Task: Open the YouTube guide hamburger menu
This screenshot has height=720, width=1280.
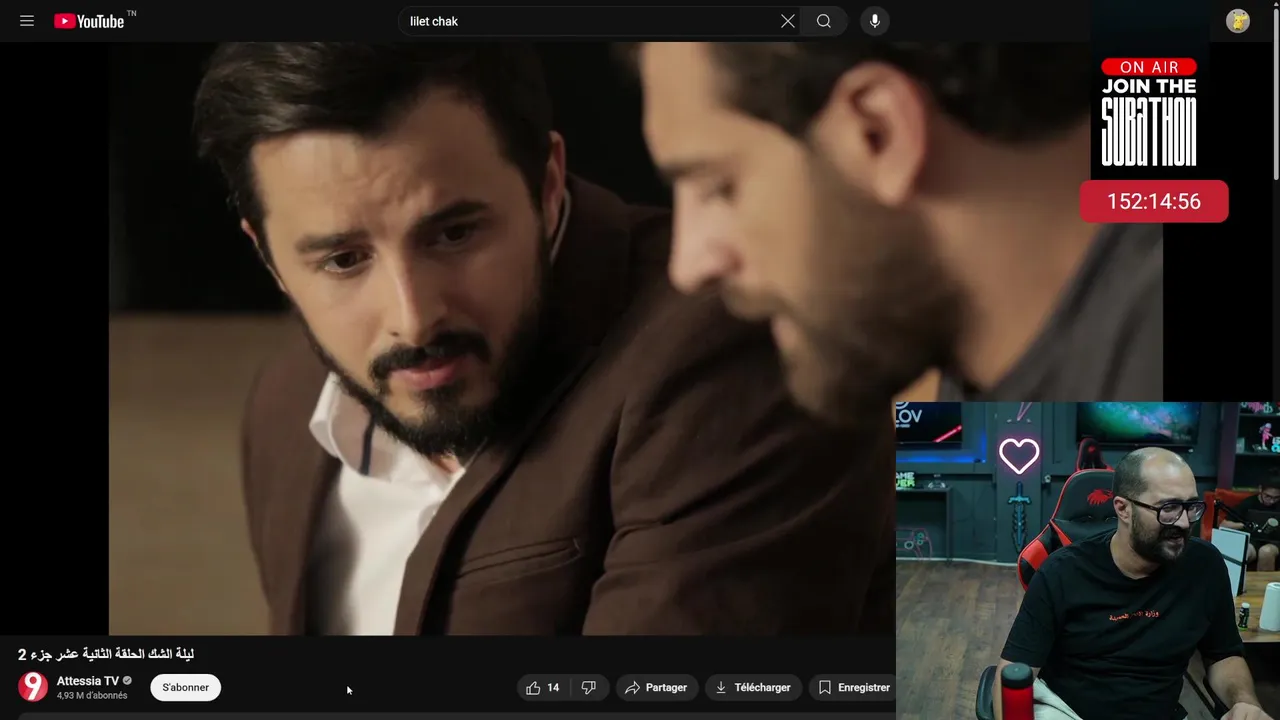Action: (27, 21)
